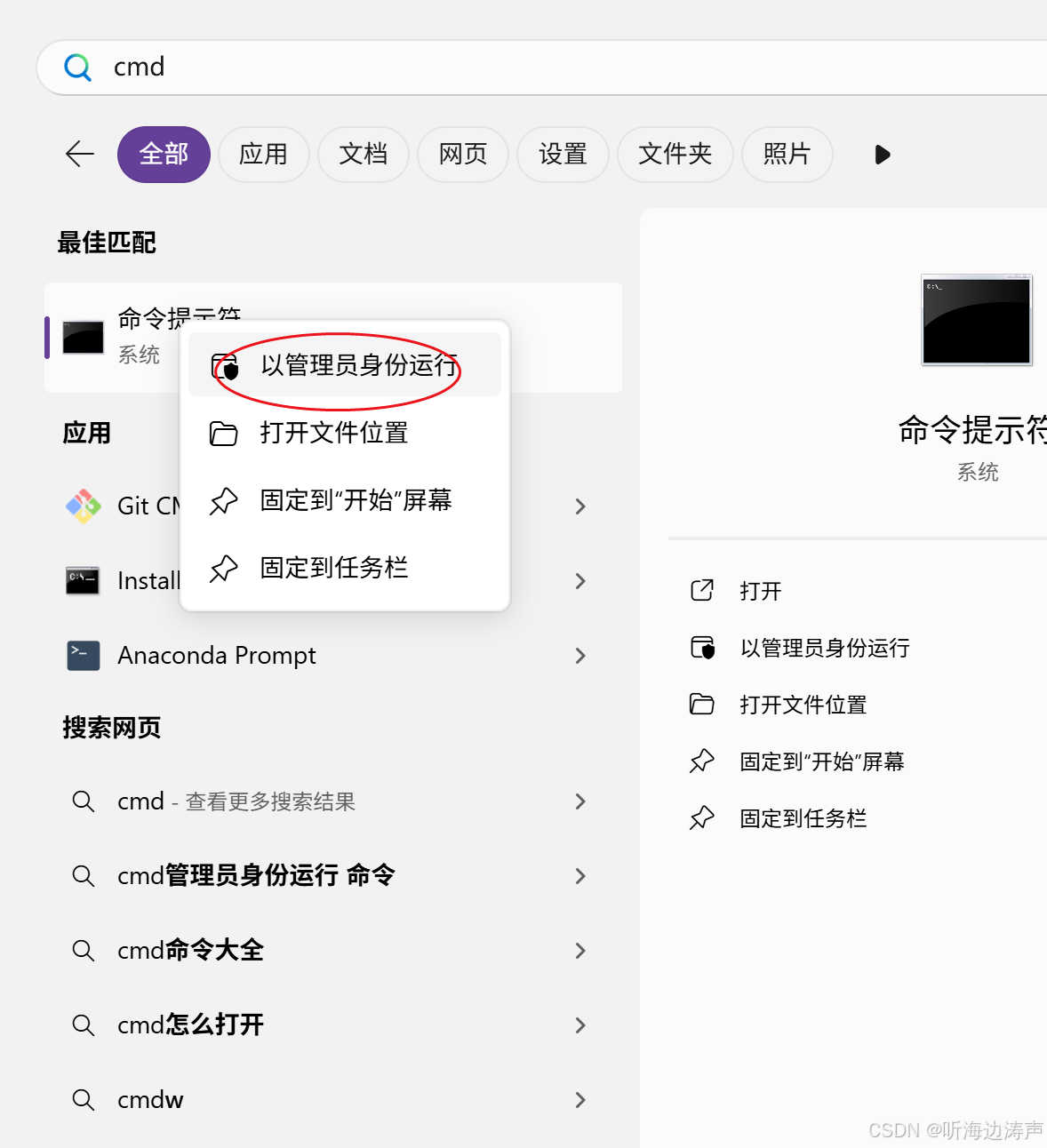Expand chevron for cmd命令大全

[580, 951]
